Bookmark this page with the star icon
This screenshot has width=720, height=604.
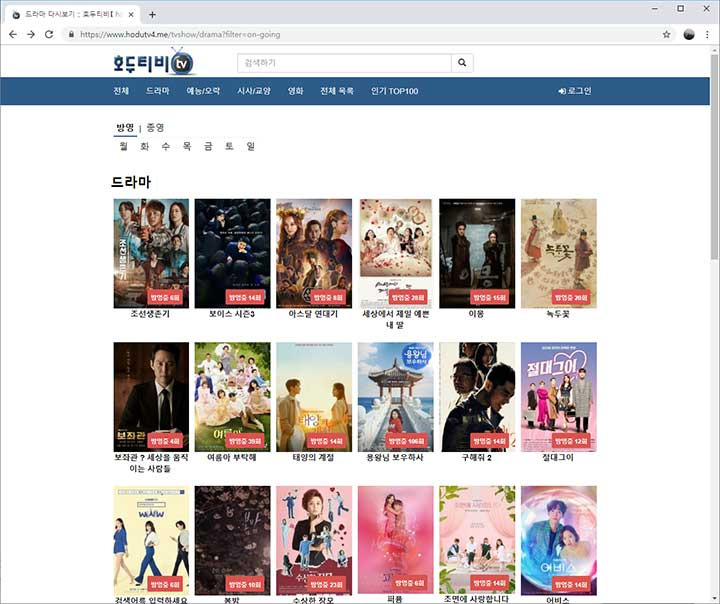[666, 34]
